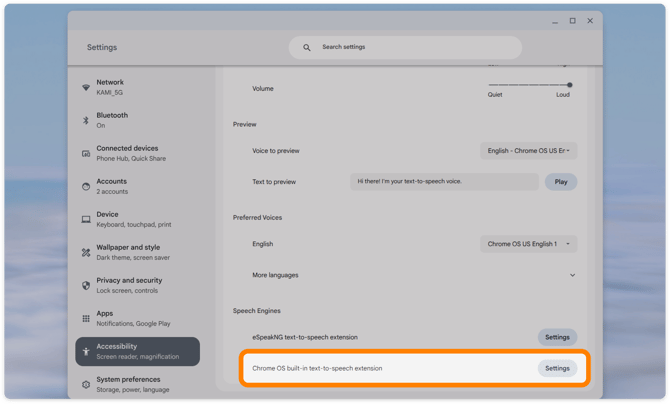Click the Privacy and security shield icon
The height and width of the screenshot is (404, 670).
point(86,285)
